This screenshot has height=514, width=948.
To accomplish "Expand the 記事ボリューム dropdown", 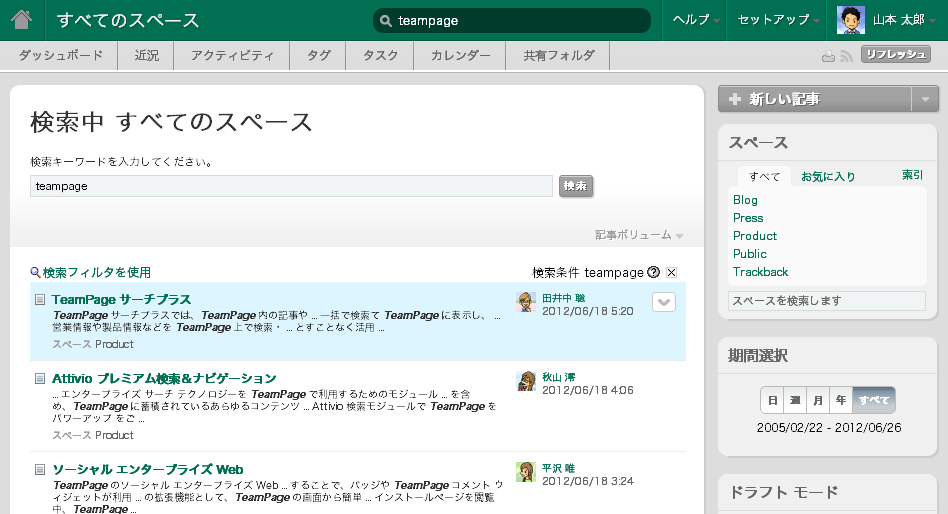I will click(x=639, y=235).
